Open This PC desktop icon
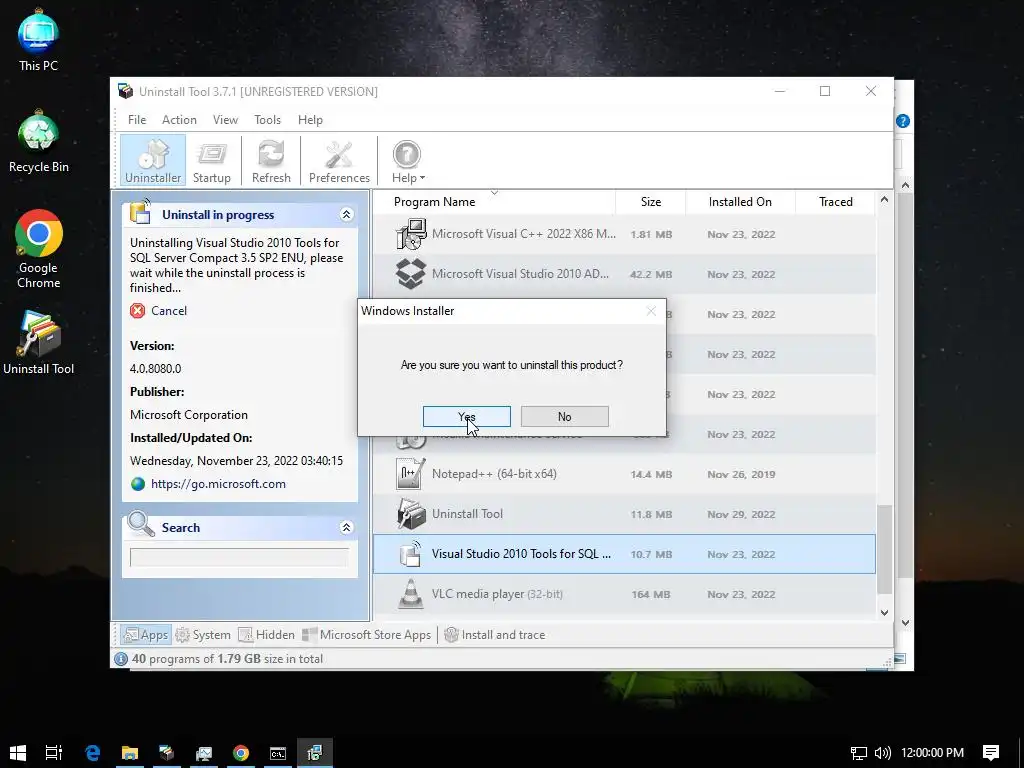 pos(39,40)
